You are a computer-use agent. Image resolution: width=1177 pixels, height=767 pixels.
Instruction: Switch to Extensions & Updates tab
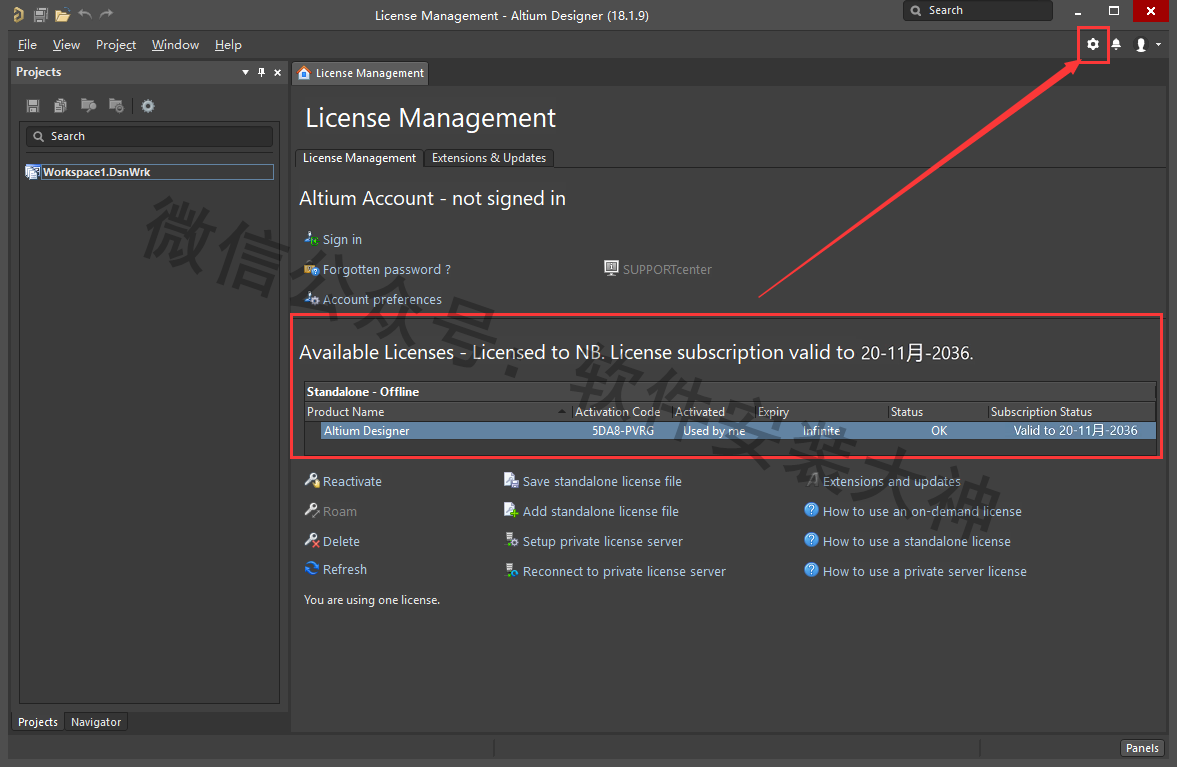[489, 158]
